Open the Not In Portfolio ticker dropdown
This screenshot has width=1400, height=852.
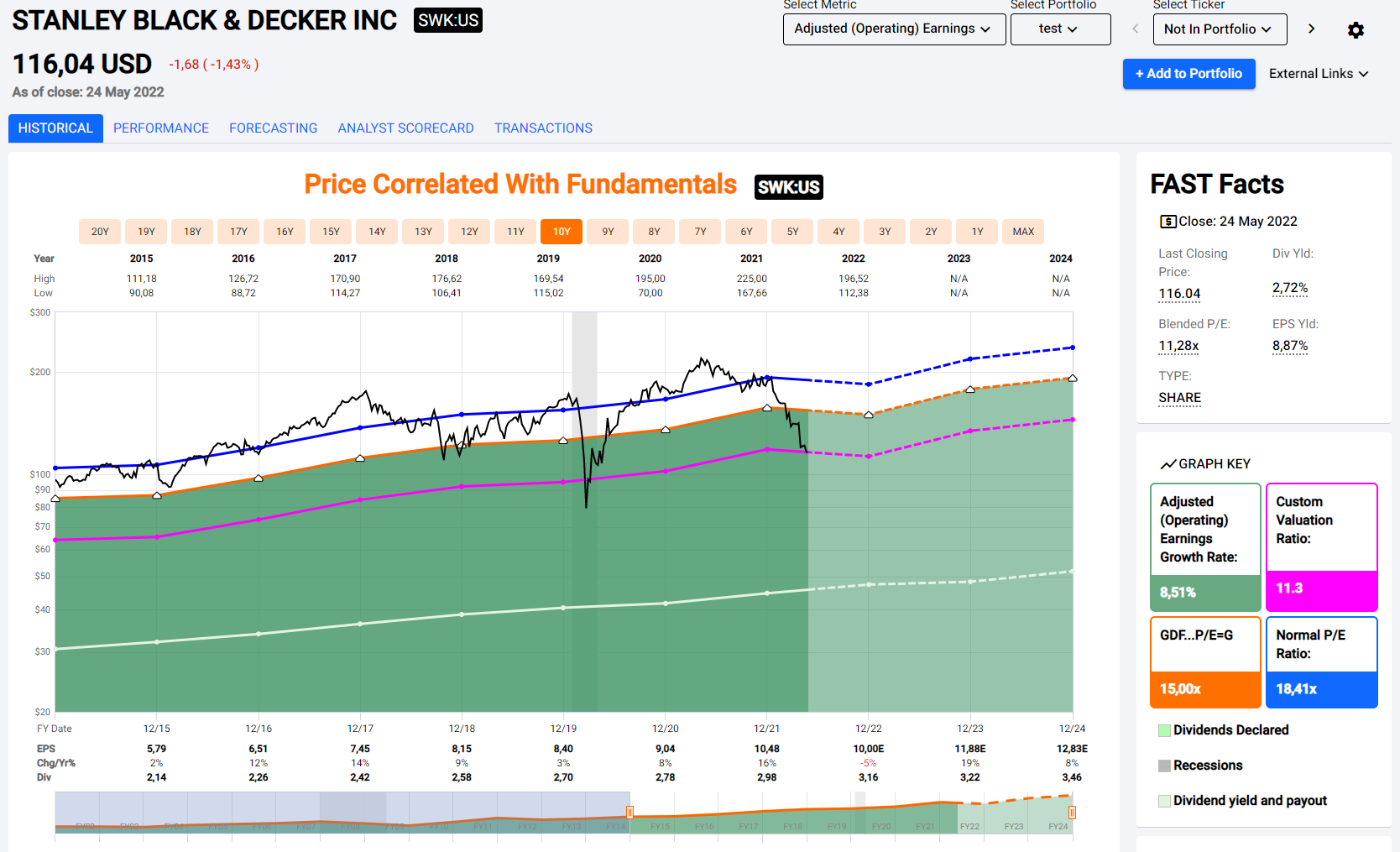1220,29
